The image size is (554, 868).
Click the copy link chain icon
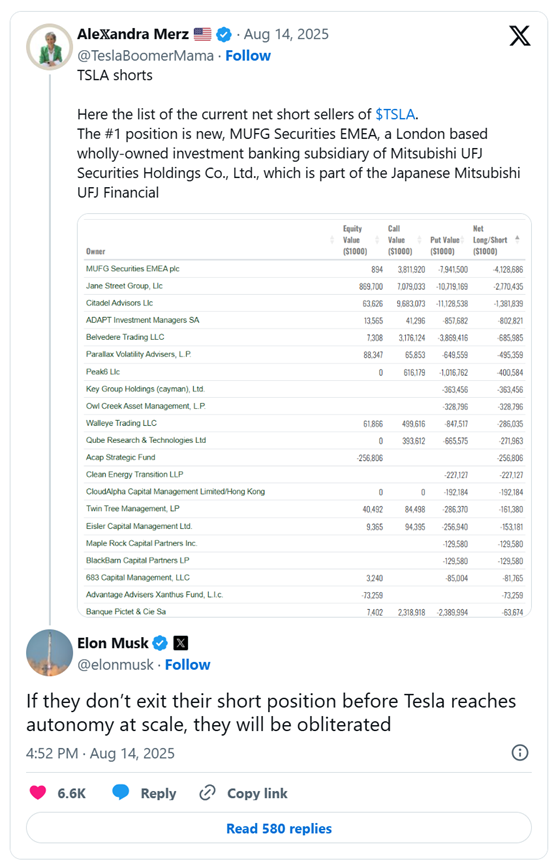[207, 793]
